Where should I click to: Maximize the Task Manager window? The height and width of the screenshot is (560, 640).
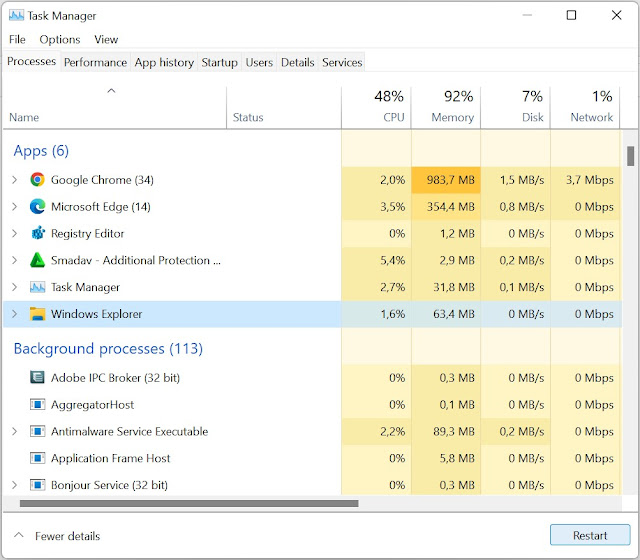(x=571, y=16)
